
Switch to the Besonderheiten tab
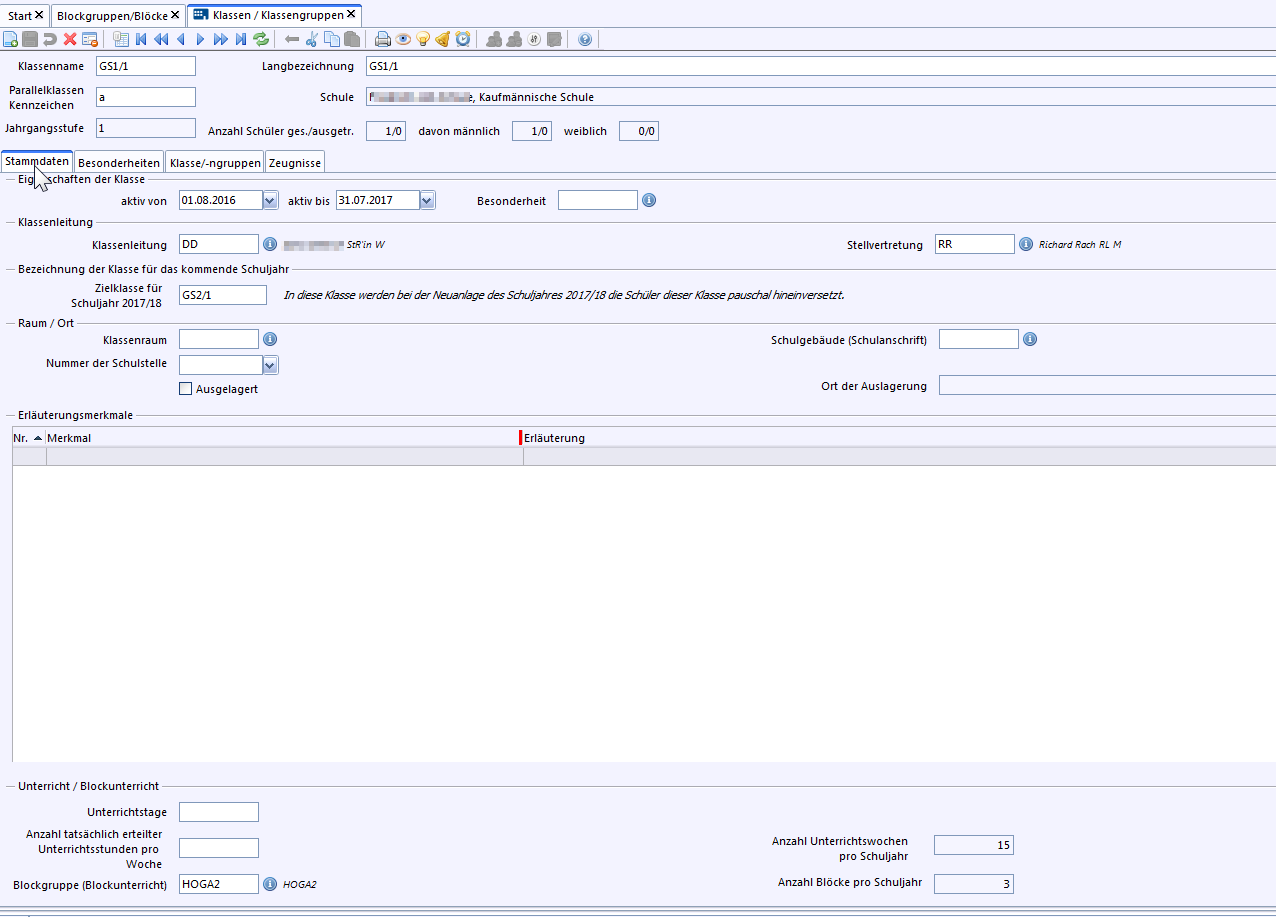pyautogui.click(x=118, y=162)
